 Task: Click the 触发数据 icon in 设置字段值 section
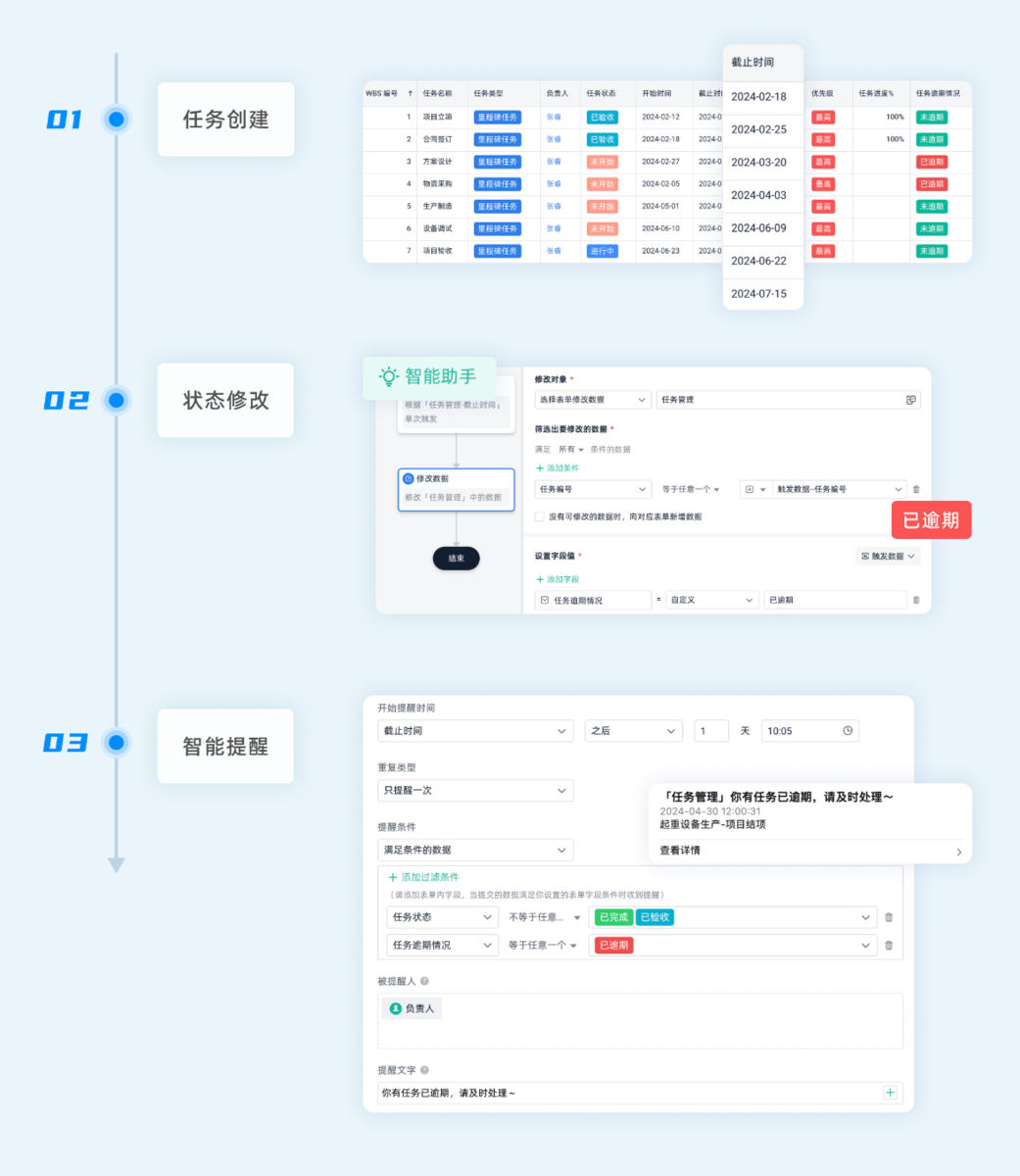866,557
